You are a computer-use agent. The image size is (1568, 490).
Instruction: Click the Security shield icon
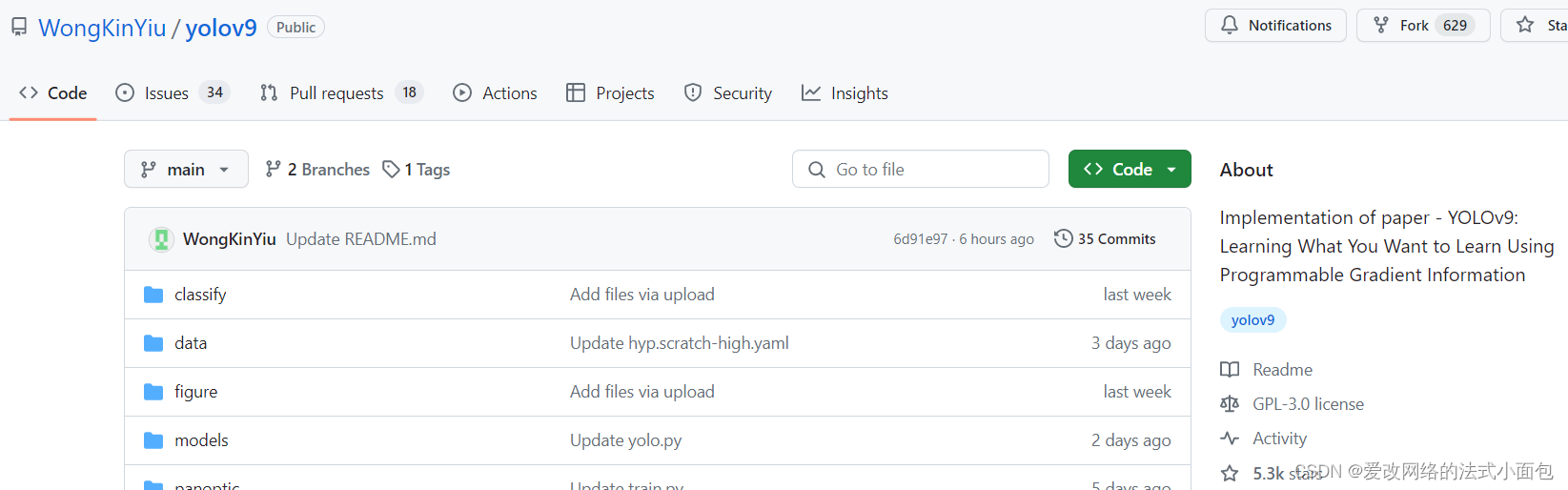pyautogui.click(x=693, y=92)
